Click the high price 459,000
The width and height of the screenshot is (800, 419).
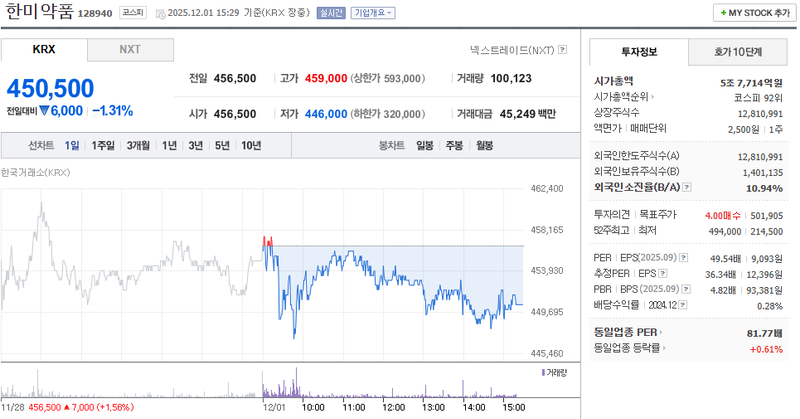pyautogui.click(x=326, y=79)
